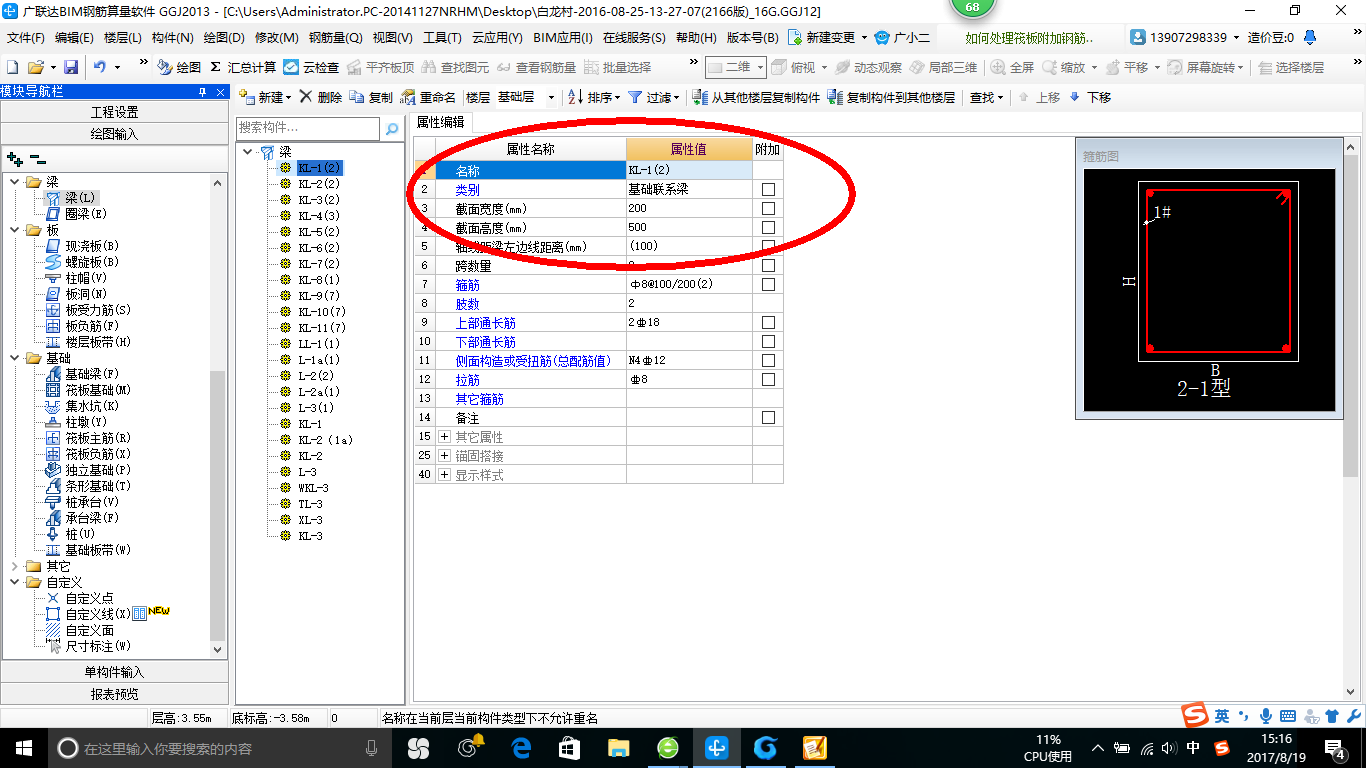Image resolution: width=1366 pixels, height=768 pixels.
Task: Click the Undo arrow icon
Action: point(100,67)
